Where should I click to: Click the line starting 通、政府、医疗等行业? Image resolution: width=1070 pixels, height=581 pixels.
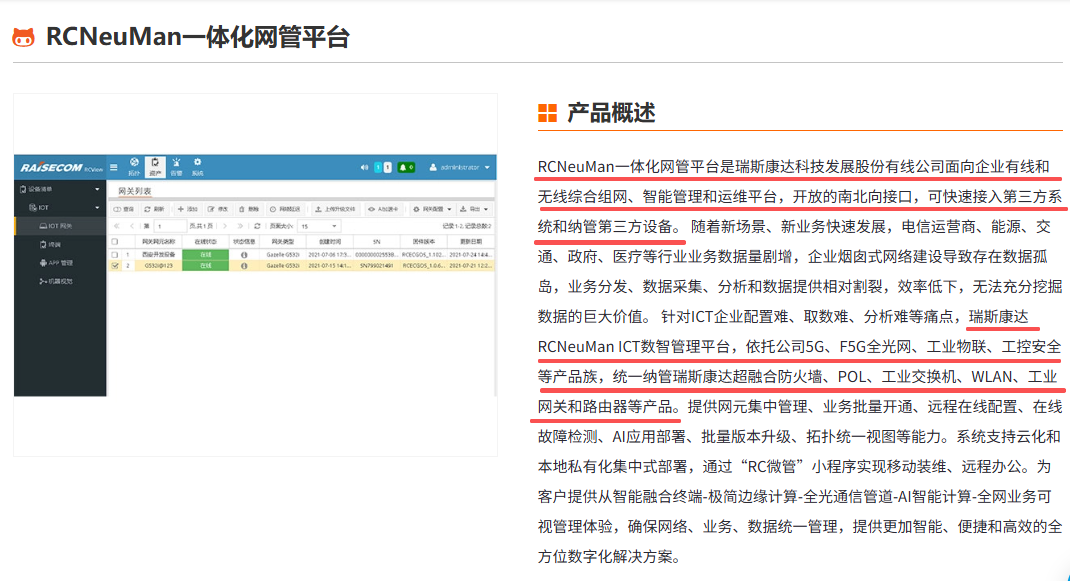click(x=792, y=257)
